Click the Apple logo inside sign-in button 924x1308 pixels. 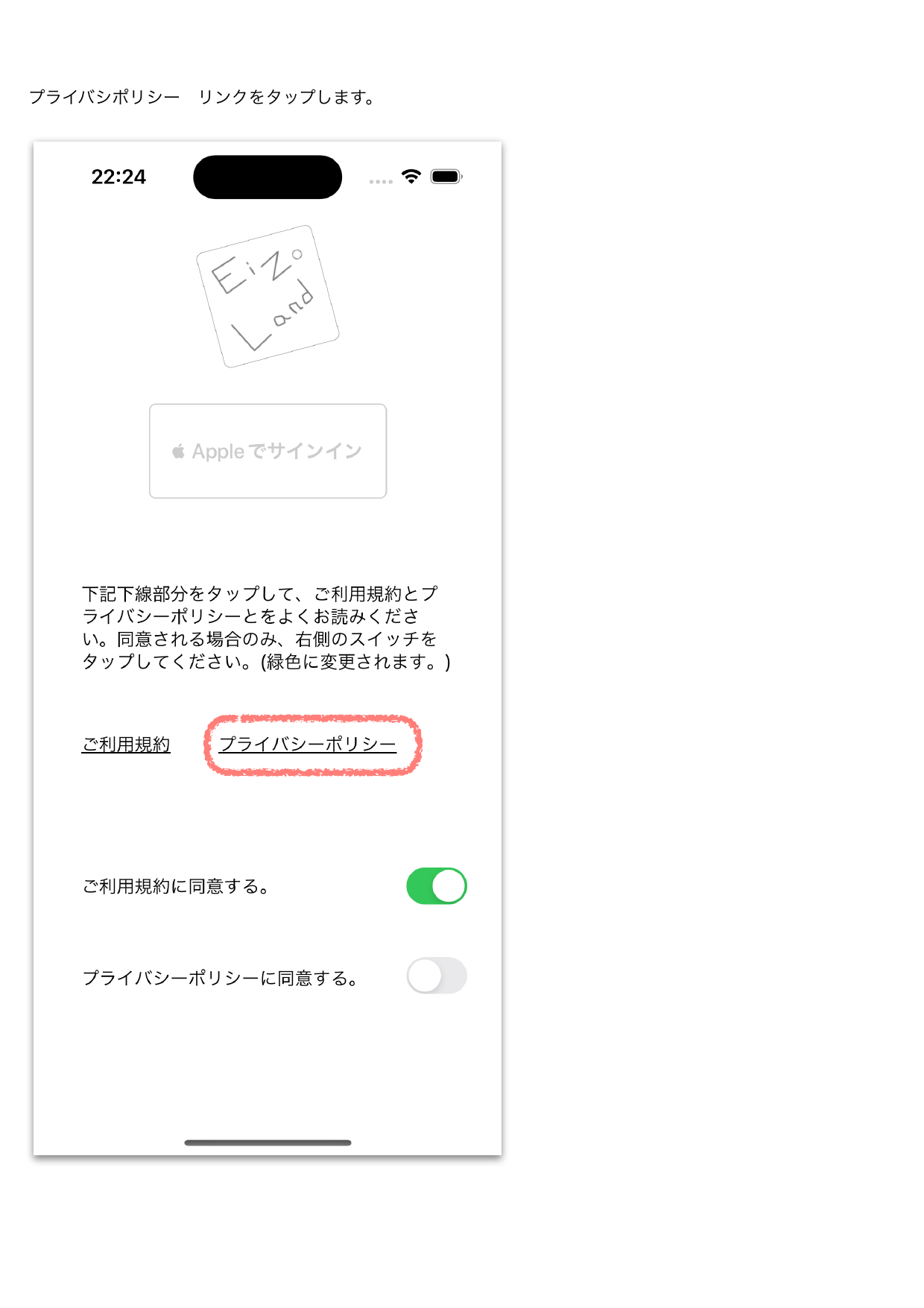pos(178,451)
